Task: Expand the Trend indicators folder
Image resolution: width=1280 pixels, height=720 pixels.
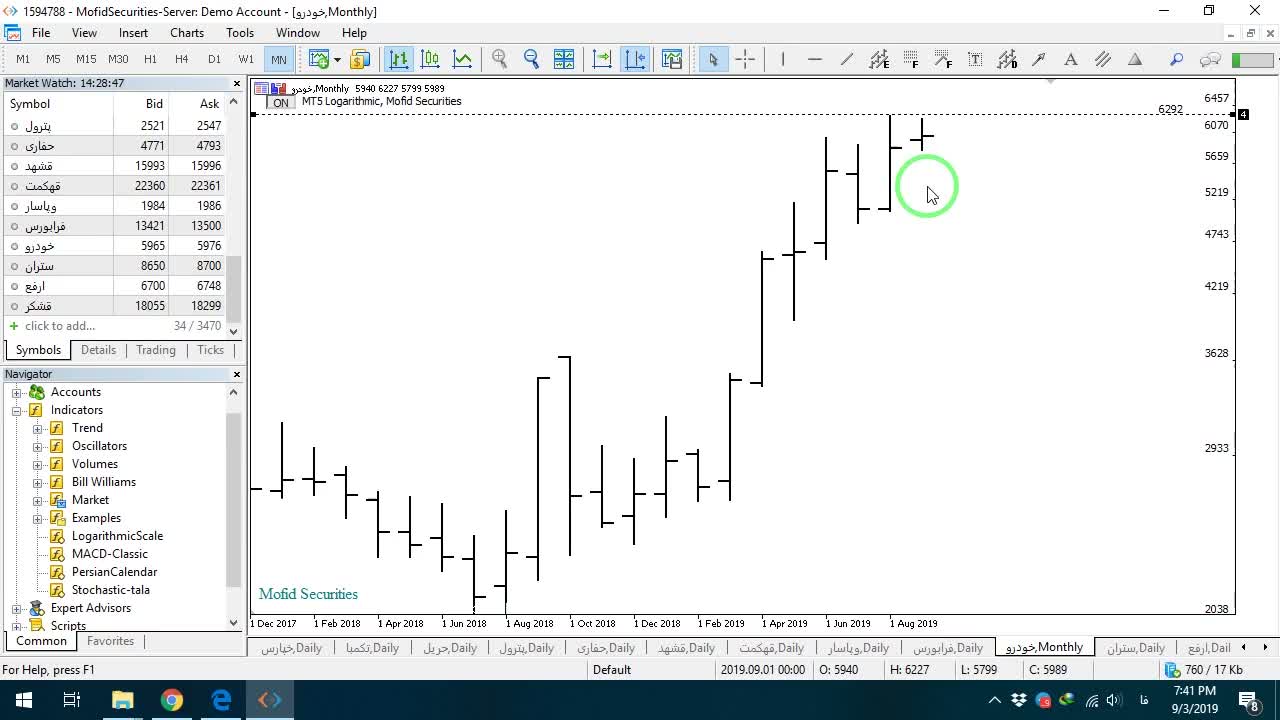Action: 38,428
